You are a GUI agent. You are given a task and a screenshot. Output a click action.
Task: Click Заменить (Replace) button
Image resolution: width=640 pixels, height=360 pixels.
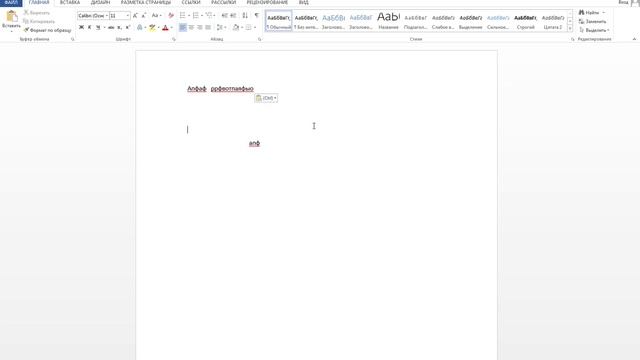(593, 21)
